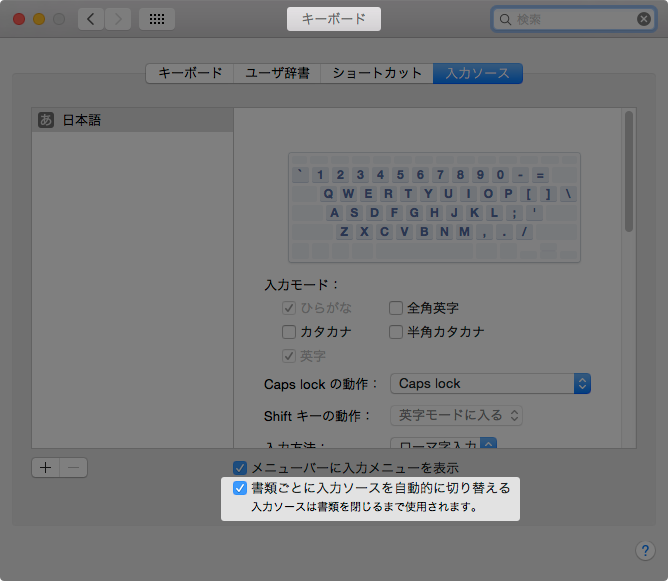Click the あ Japanese input icon
The height and width of the screenshot is (581, 668).
pyautogui.click(x=46, y=120)
